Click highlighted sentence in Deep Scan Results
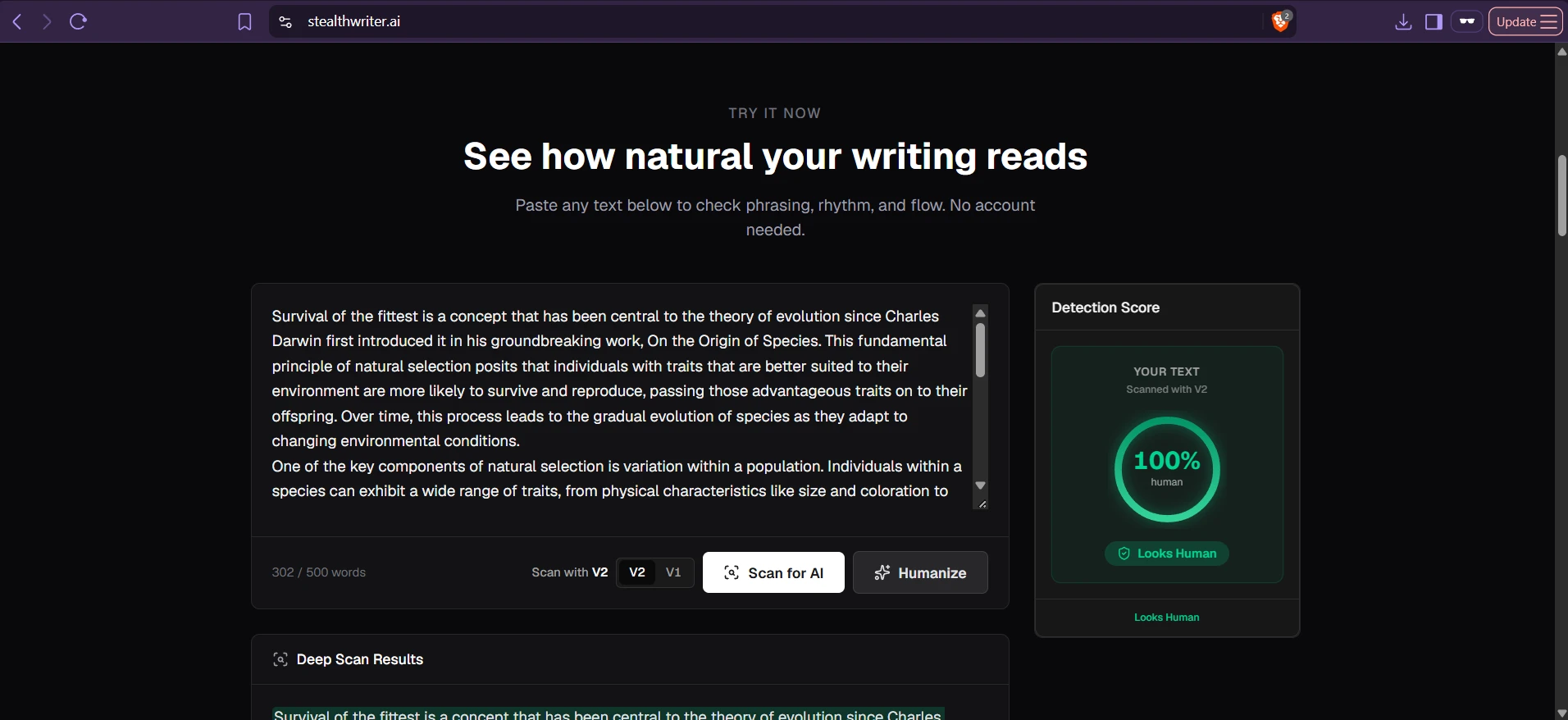This screenshot has height=720, width=1568. 608,714
